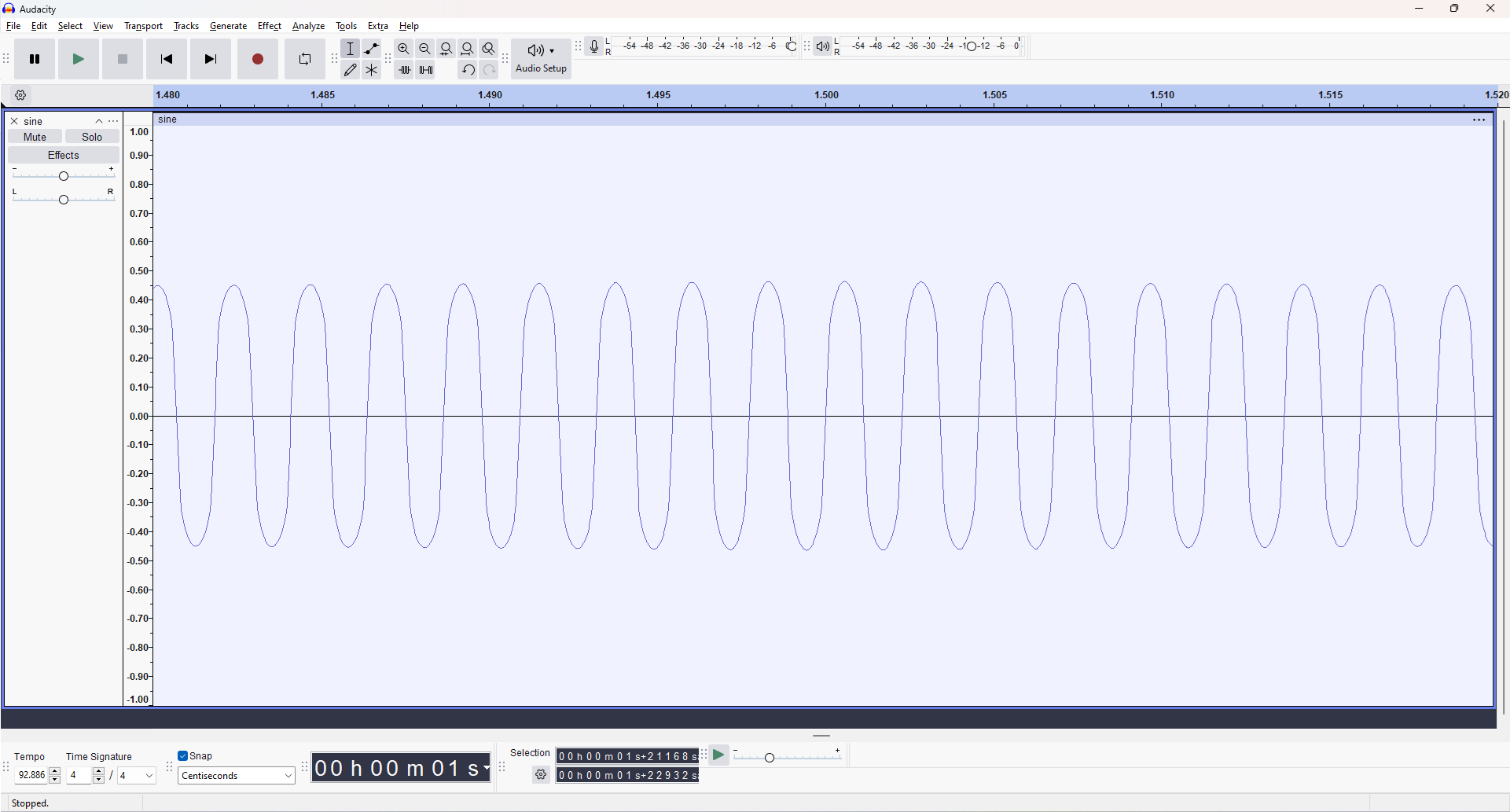This screenshot has height=812, width=1510.
Task: Open the Effects panel for sine track
Action: pyautogui.click(x=64, y=154)
